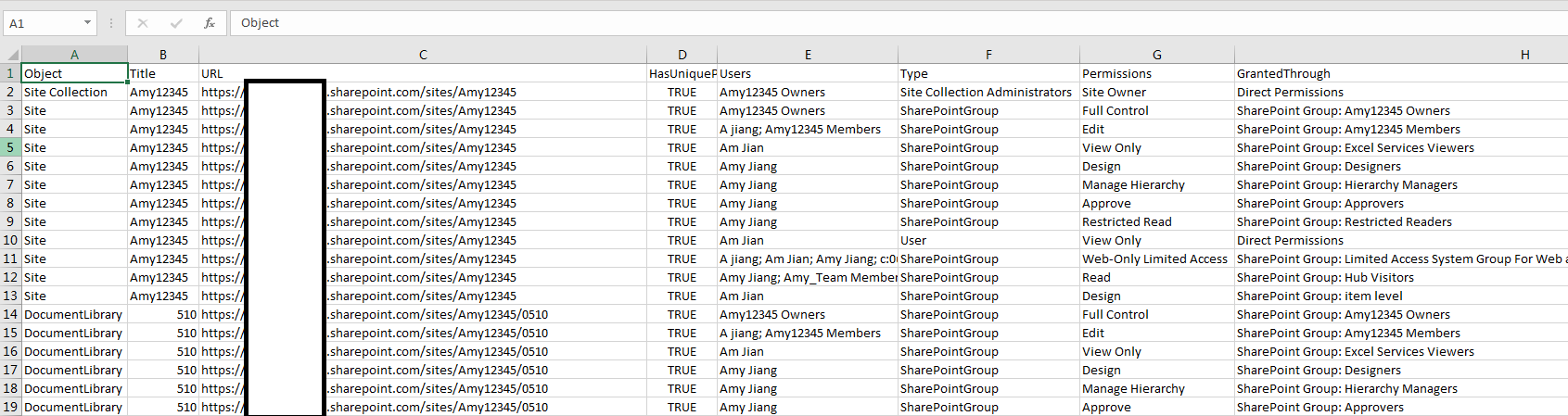Image resolution: width=1568 pixels, height=416 pixels.
Task: Click the Select All corner triangle
Action: pos(11,55)
